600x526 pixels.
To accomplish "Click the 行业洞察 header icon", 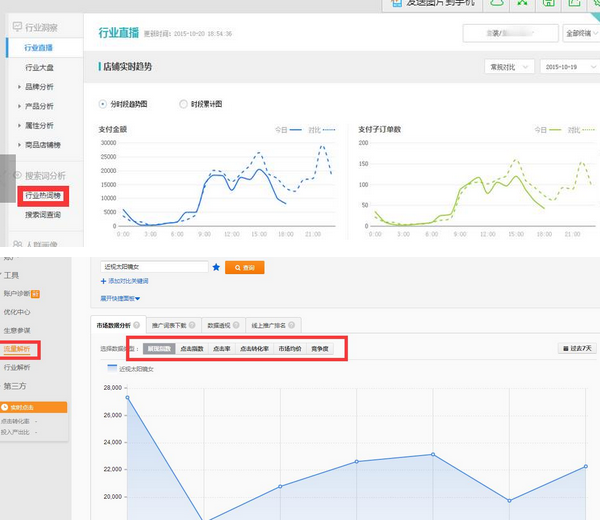I will (x=17, y=27).
